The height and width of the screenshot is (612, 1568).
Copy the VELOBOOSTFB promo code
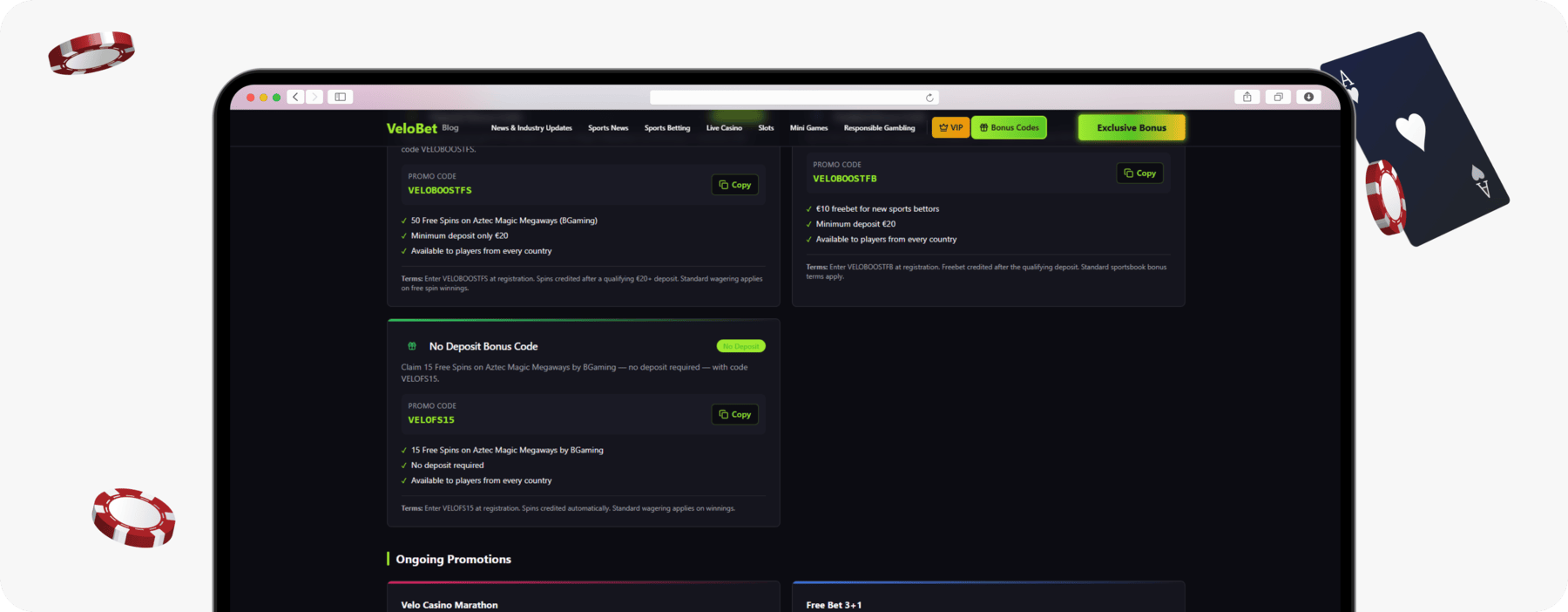[x=1139, y=173]
